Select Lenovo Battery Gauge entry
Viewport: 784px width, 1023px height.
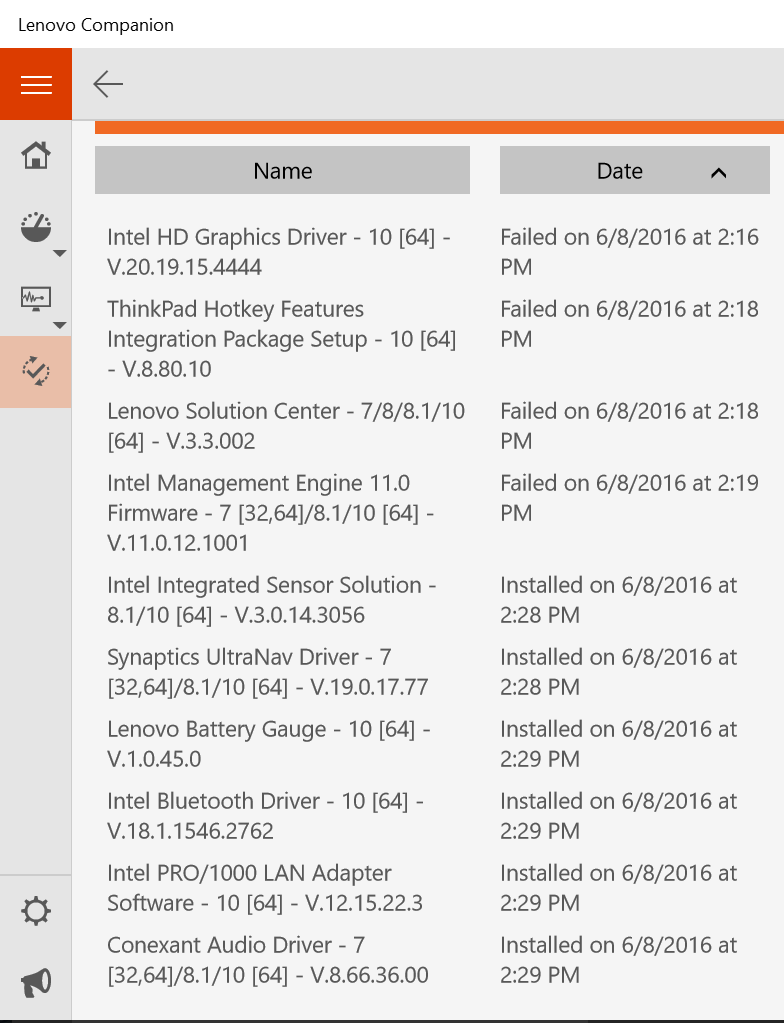pyautogui.click(x=268, y=744)
